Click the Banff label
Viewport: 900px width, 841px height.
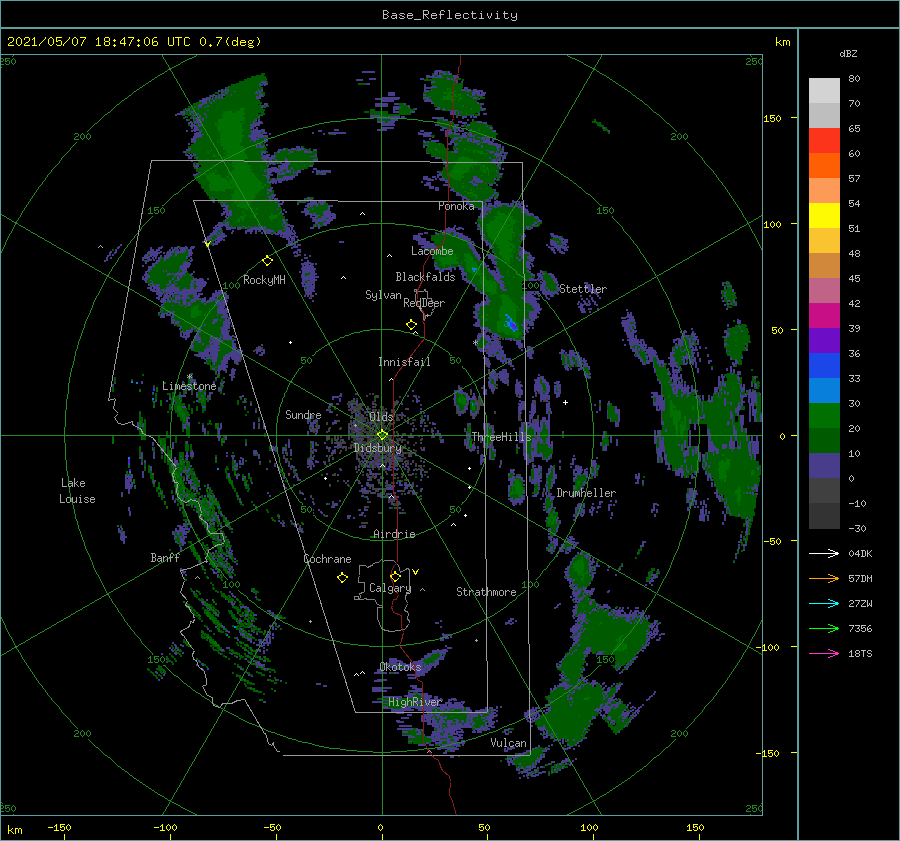coord(165,557)
